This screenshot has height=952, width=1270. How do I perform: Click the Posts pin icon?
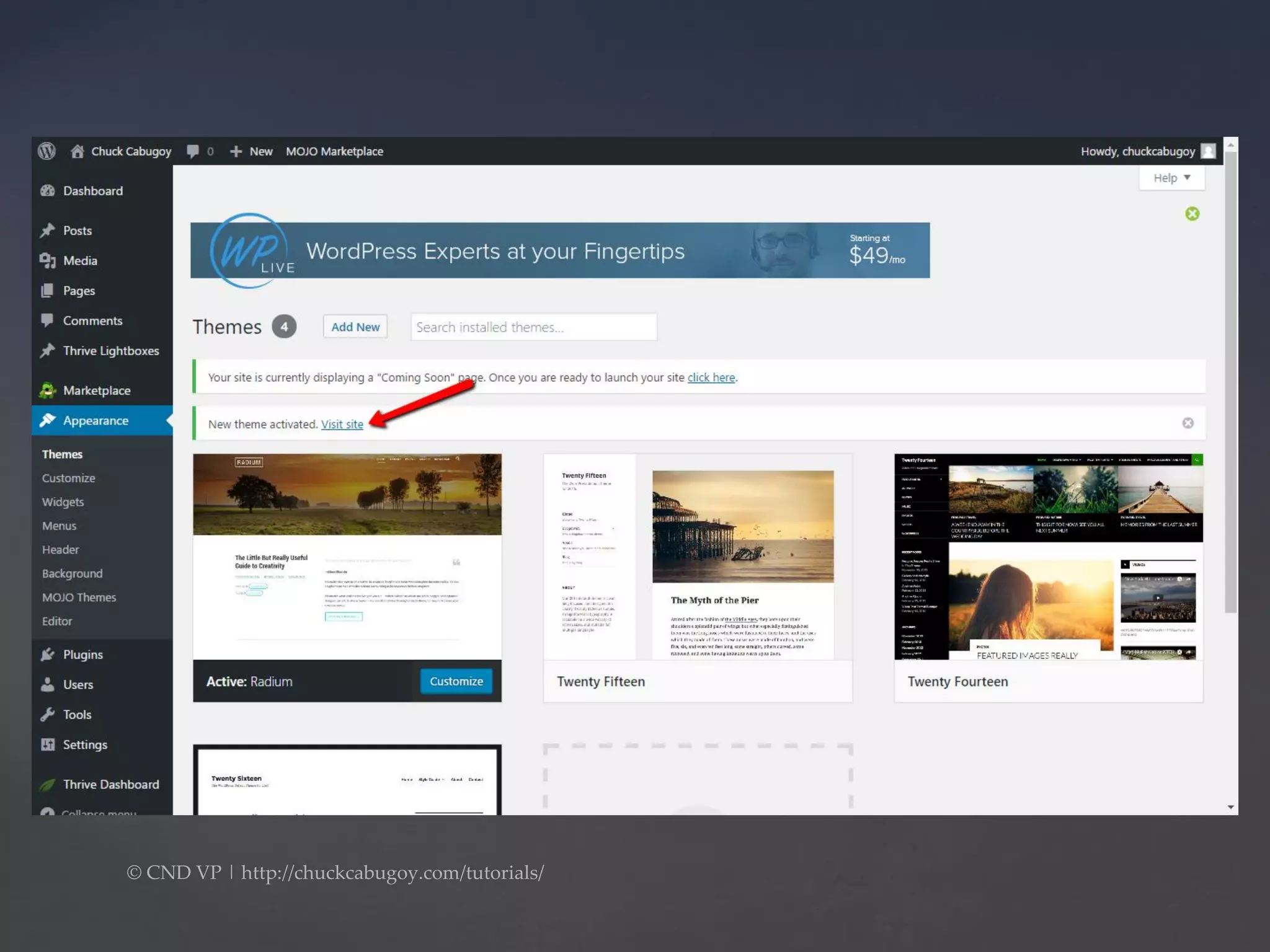[x=48, y=231]
